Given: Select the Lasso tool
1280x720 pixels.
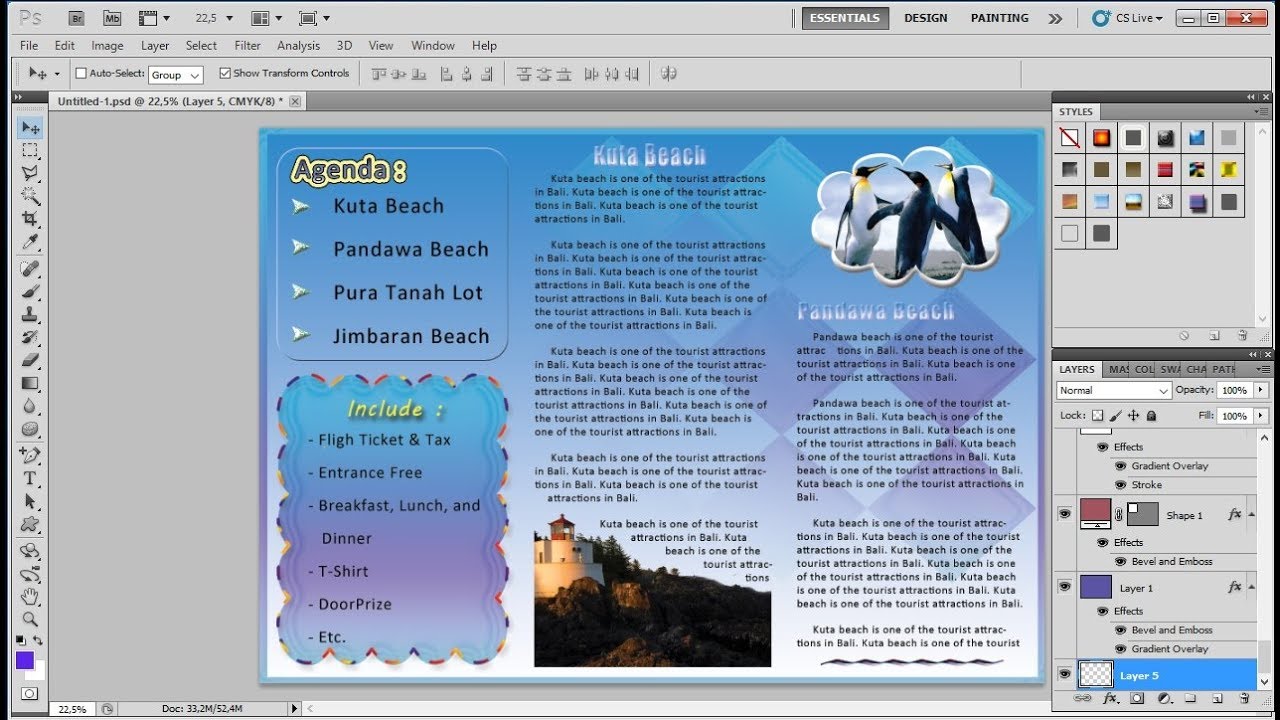Looking at the screenshot, I should pos(30,174).
